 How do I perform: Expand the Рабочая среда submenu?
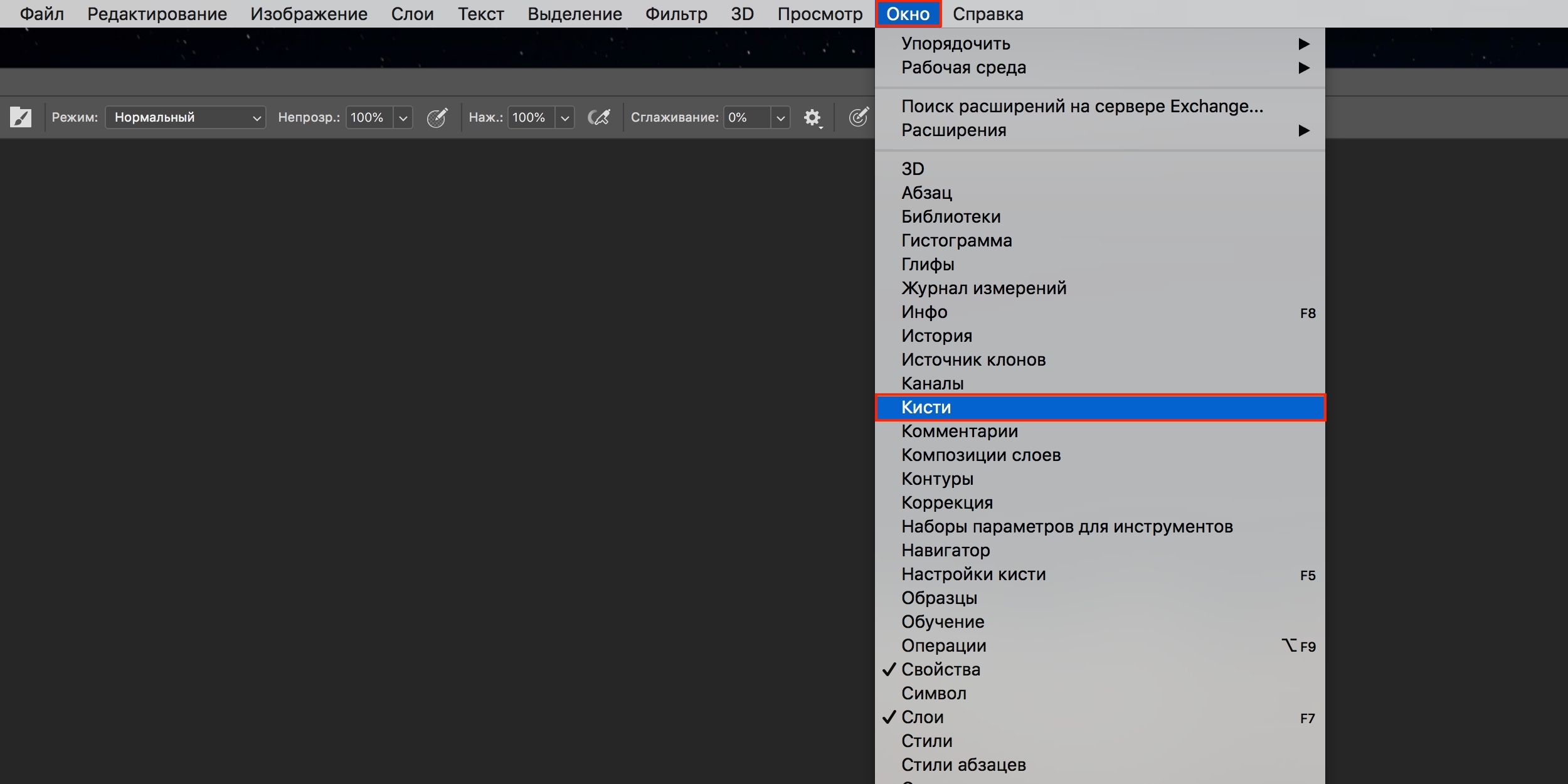click(963, 67)
